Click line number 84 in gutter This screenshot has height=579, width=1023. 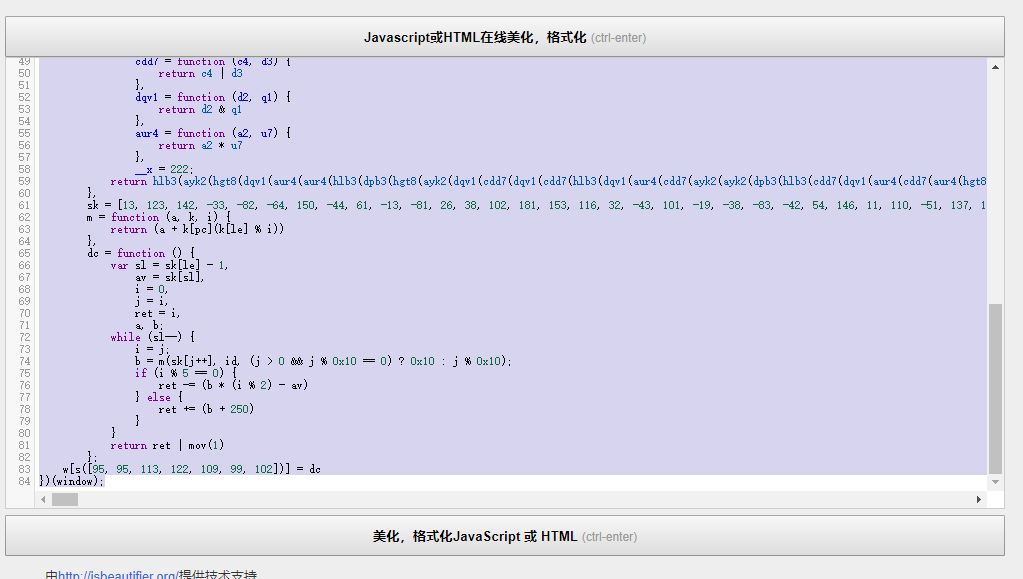point(24,481)
